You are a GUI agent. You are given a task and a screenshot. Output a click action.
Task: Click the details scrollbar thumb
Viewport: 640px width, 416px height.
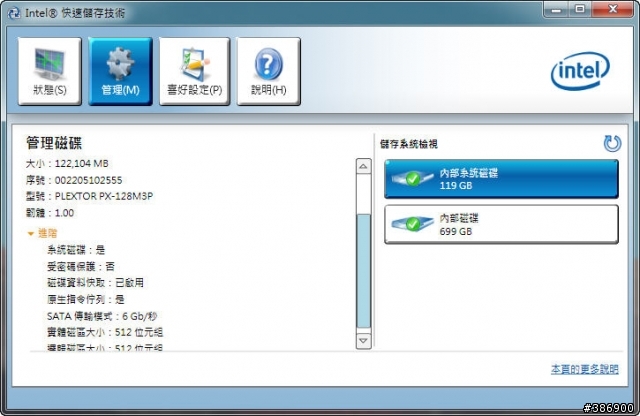(363, 270)
